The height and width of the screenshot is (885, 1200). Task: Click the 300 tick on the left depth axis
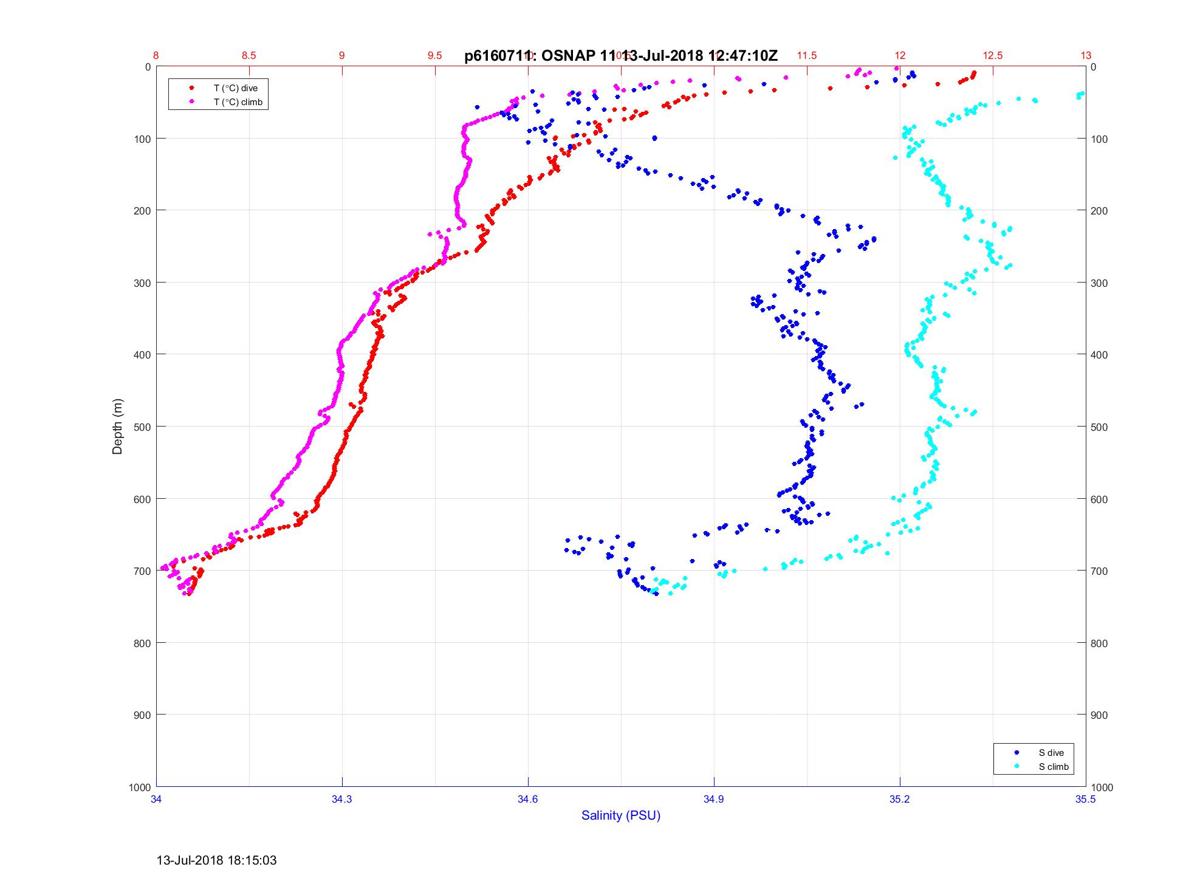click(141, 283)
